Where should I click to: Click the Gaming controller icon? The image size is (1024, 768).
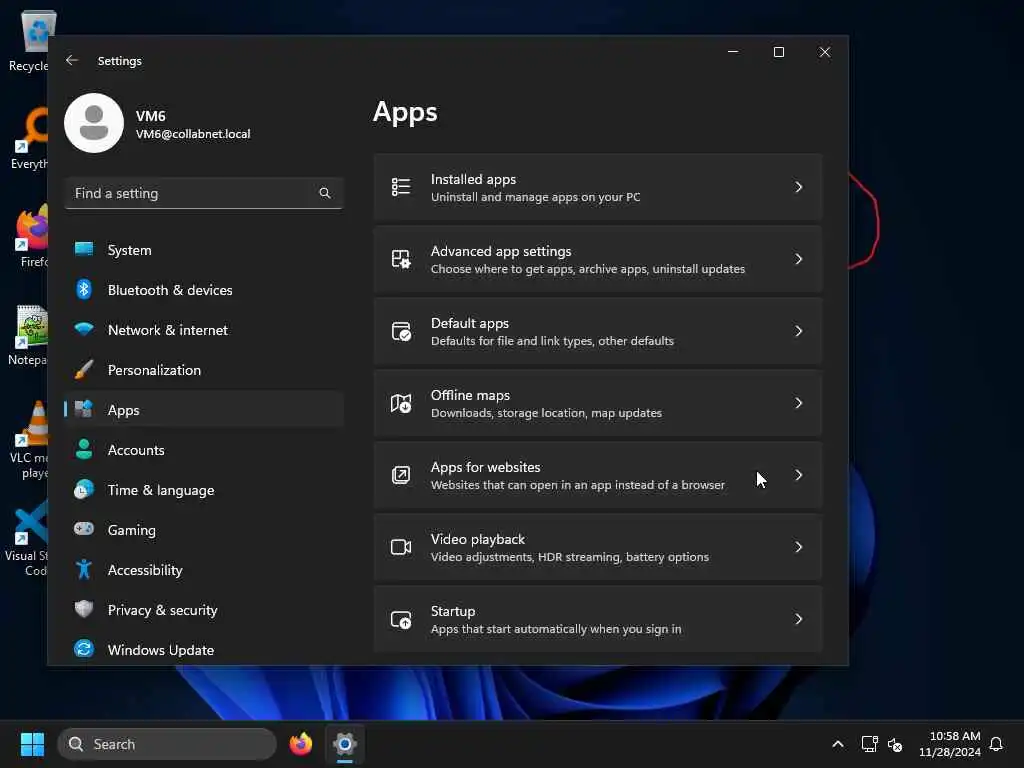point(84,529)
